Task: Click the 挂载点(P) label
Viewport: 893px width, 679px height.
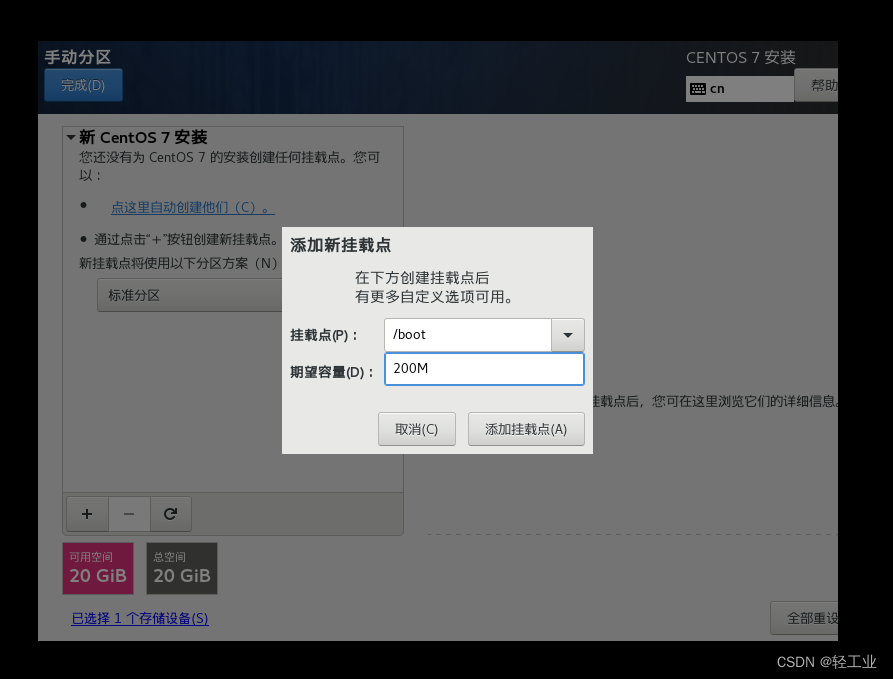Action: tap(324, 335)
